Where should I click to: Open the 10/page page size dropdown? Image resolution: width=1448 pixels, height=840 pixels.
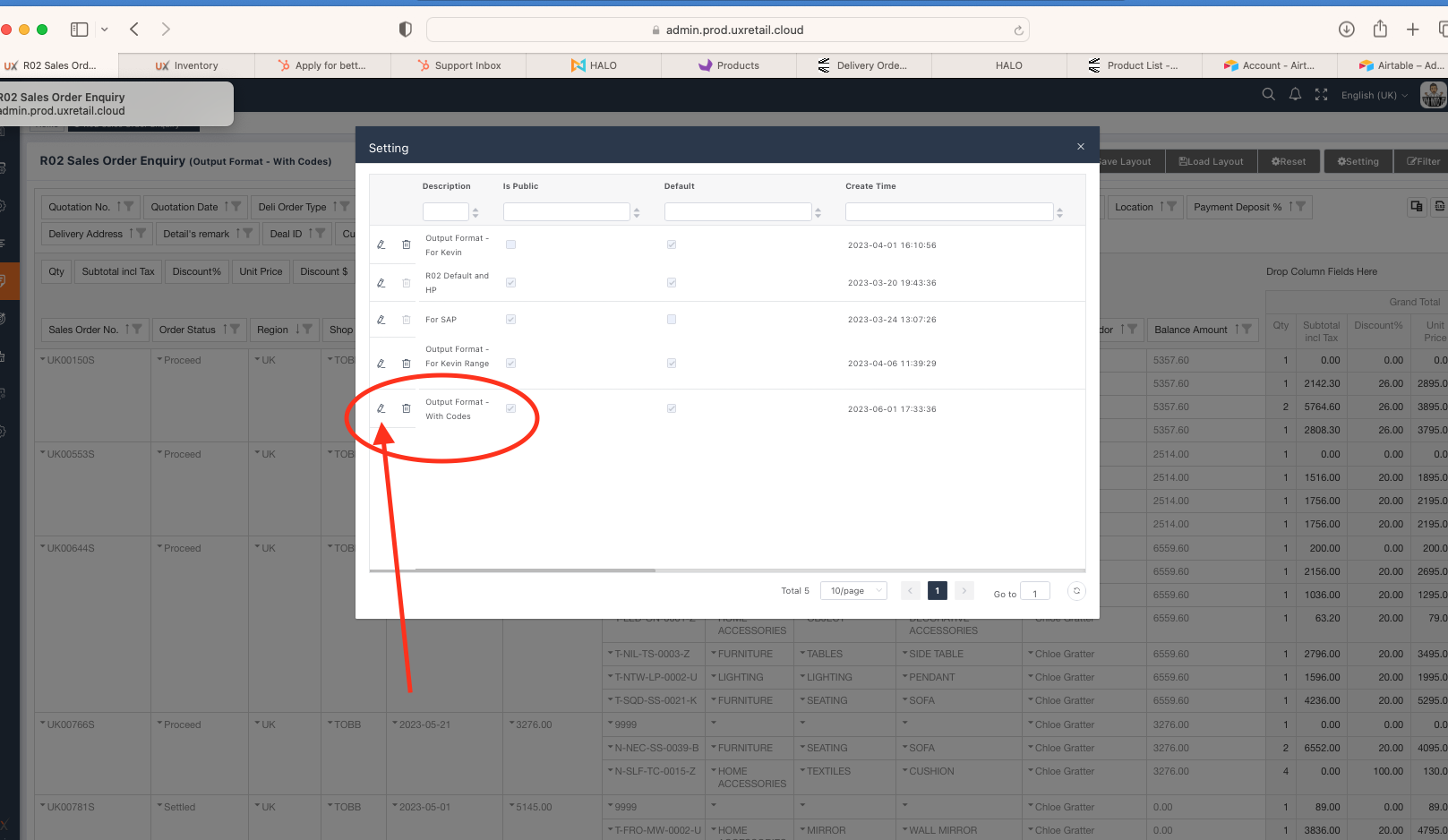tap(853, 591)
